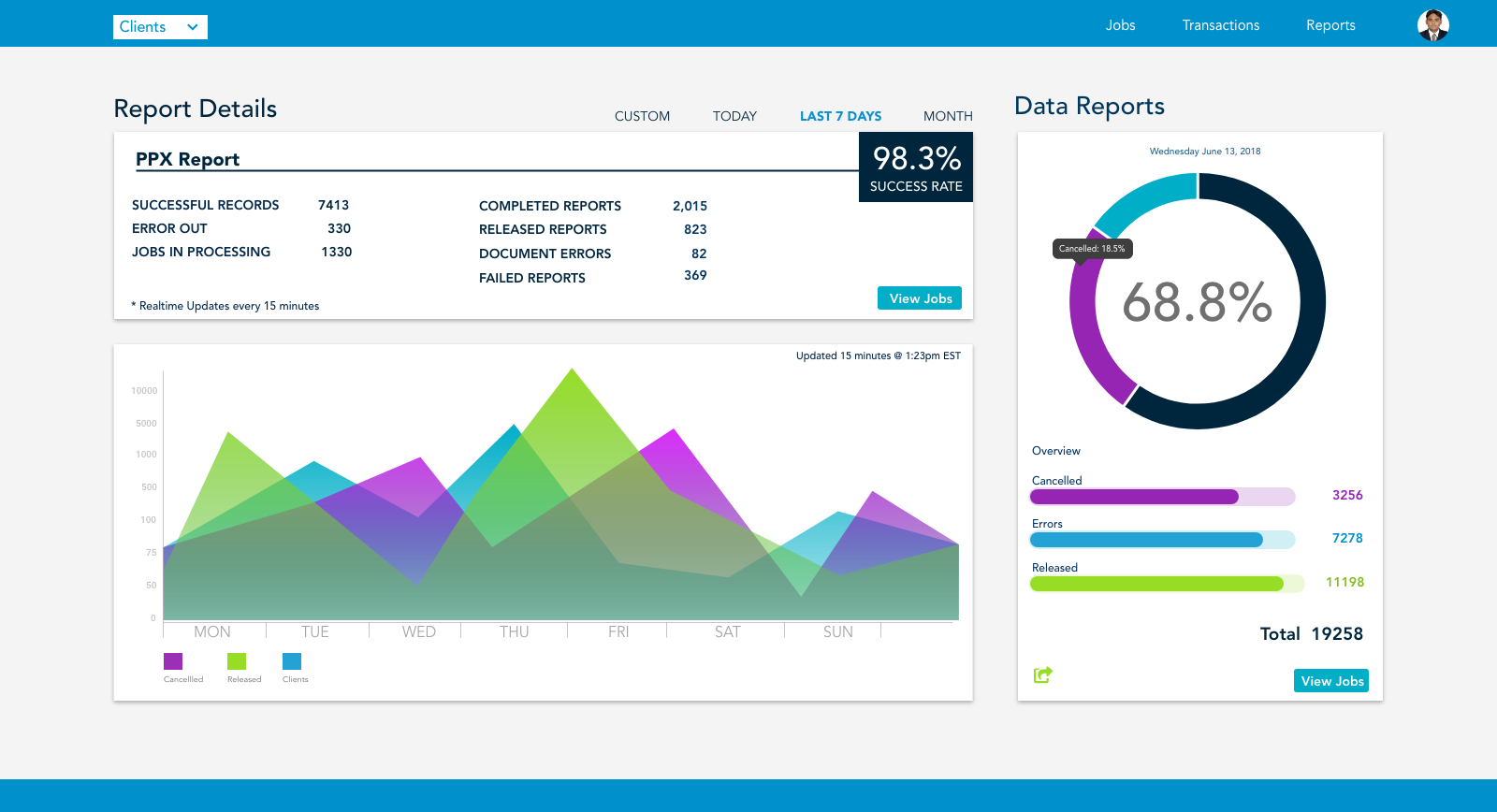Click the completed reports value 2,015

pos(690,206)
